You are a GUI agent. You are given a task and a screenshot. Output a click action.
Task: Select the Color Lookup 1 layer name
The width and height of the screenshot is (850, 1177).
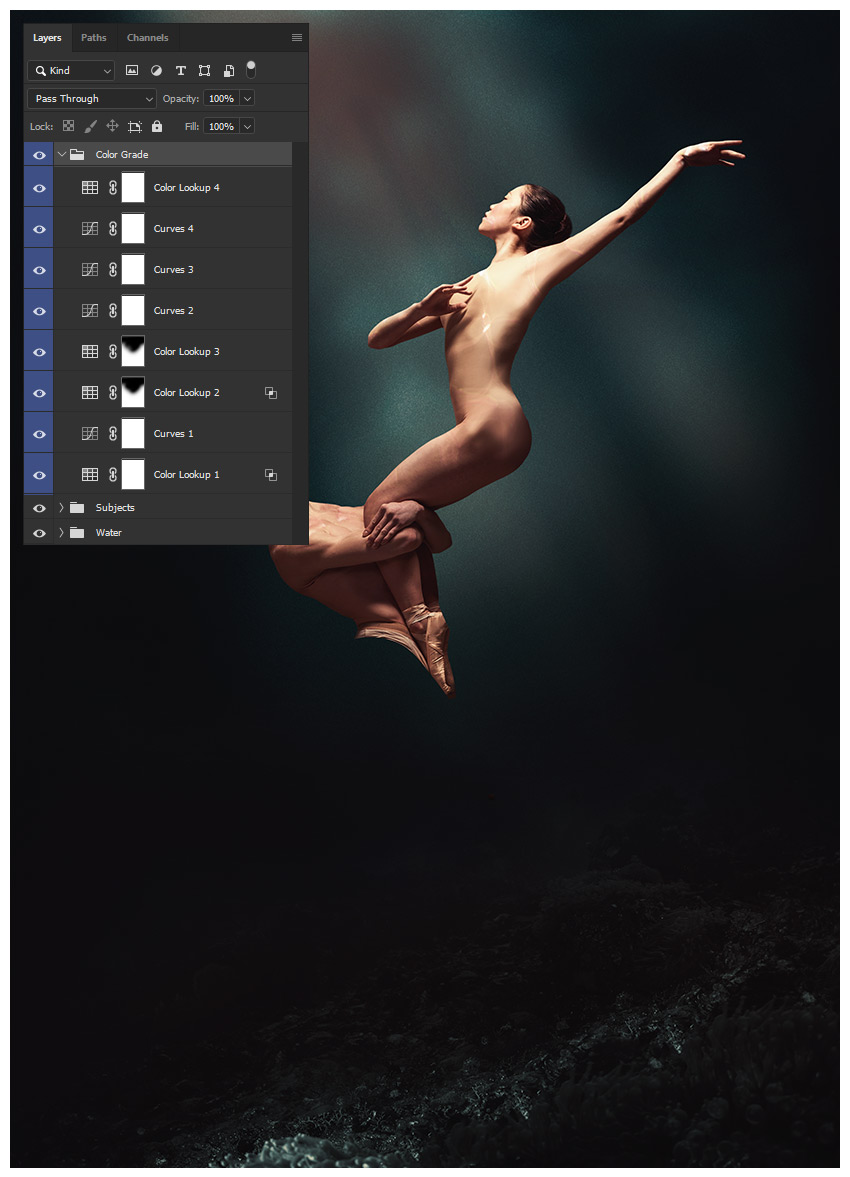[x=187, y=474]
